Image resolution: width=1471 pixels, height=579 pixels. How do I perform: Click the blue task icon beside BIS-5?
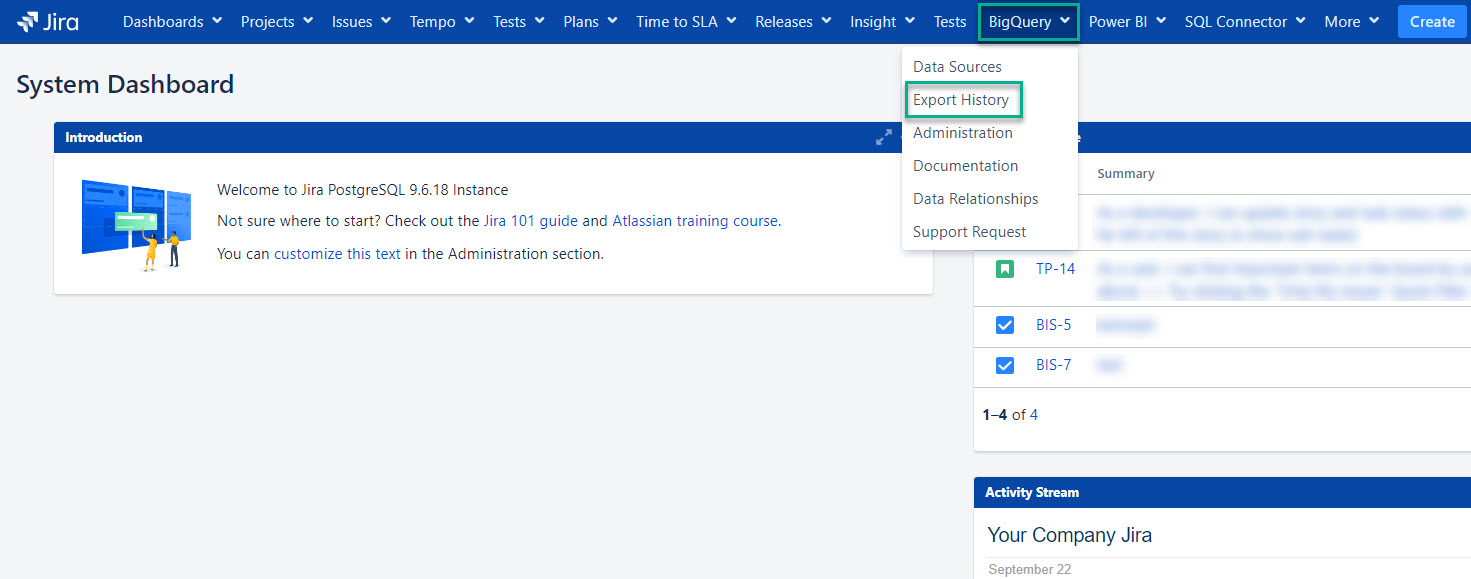coord(1004,325)
